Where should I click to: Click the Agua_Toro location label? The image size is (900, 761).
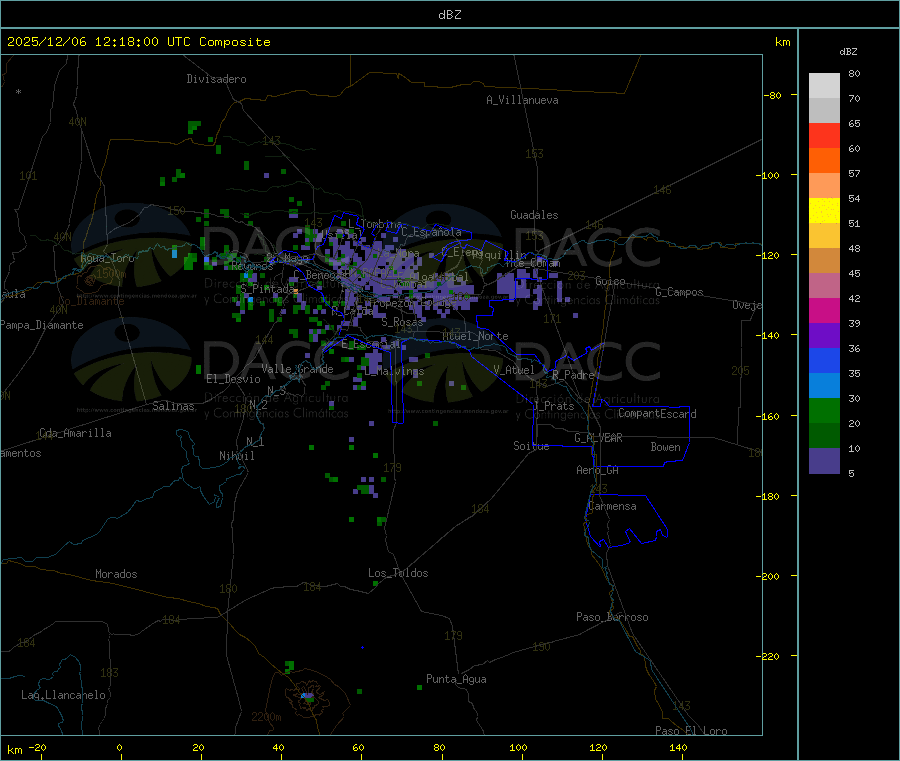tap(107, 258)
